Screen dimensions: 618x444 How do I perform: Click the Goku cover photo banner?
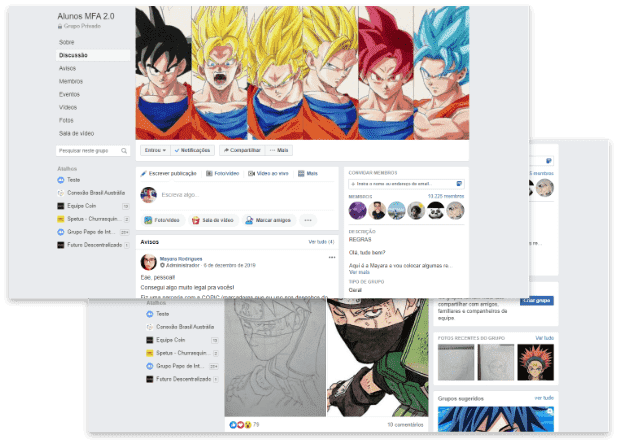[x=302, y=73]
